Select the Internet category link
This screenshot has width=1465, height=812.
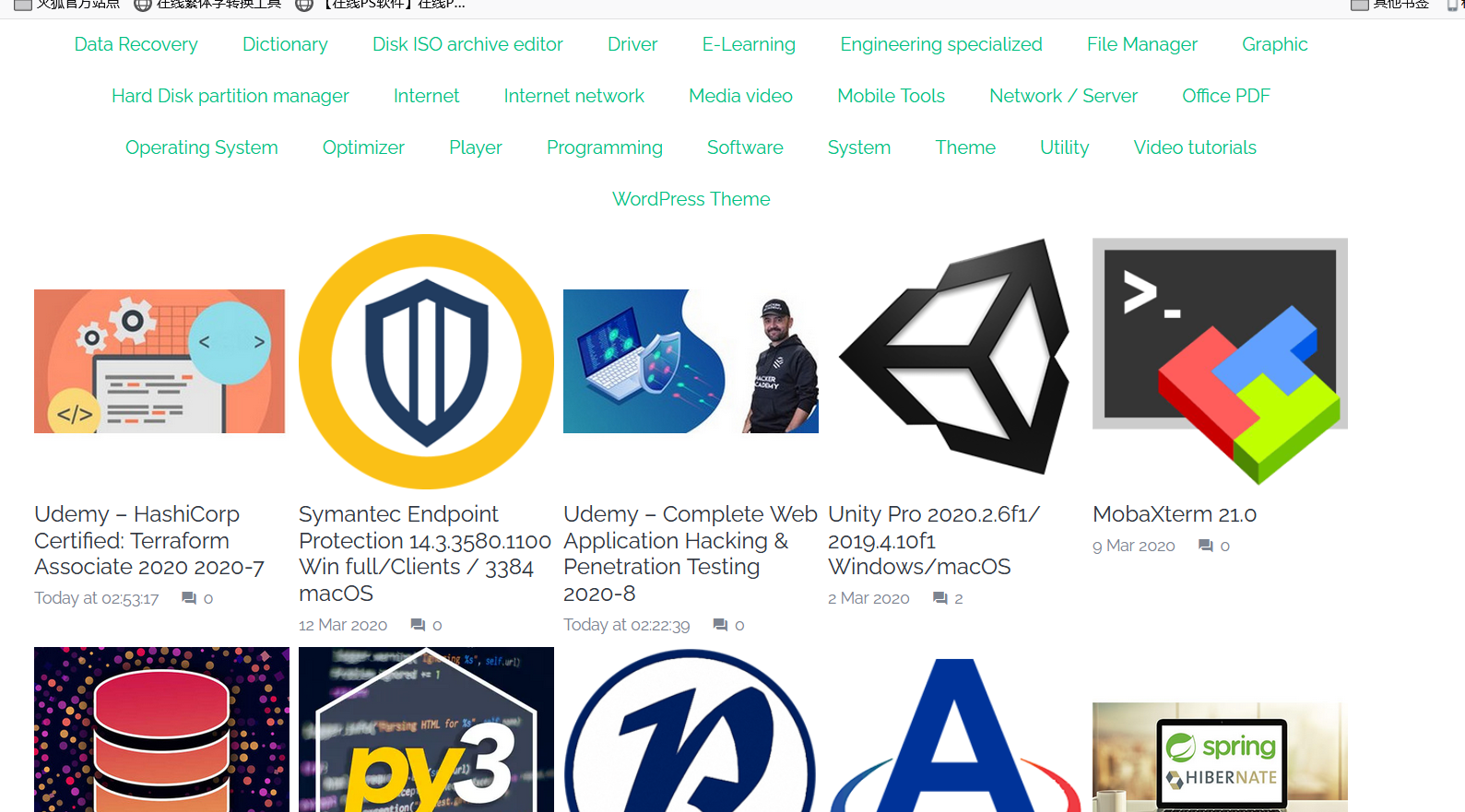(x=426, y=96)
